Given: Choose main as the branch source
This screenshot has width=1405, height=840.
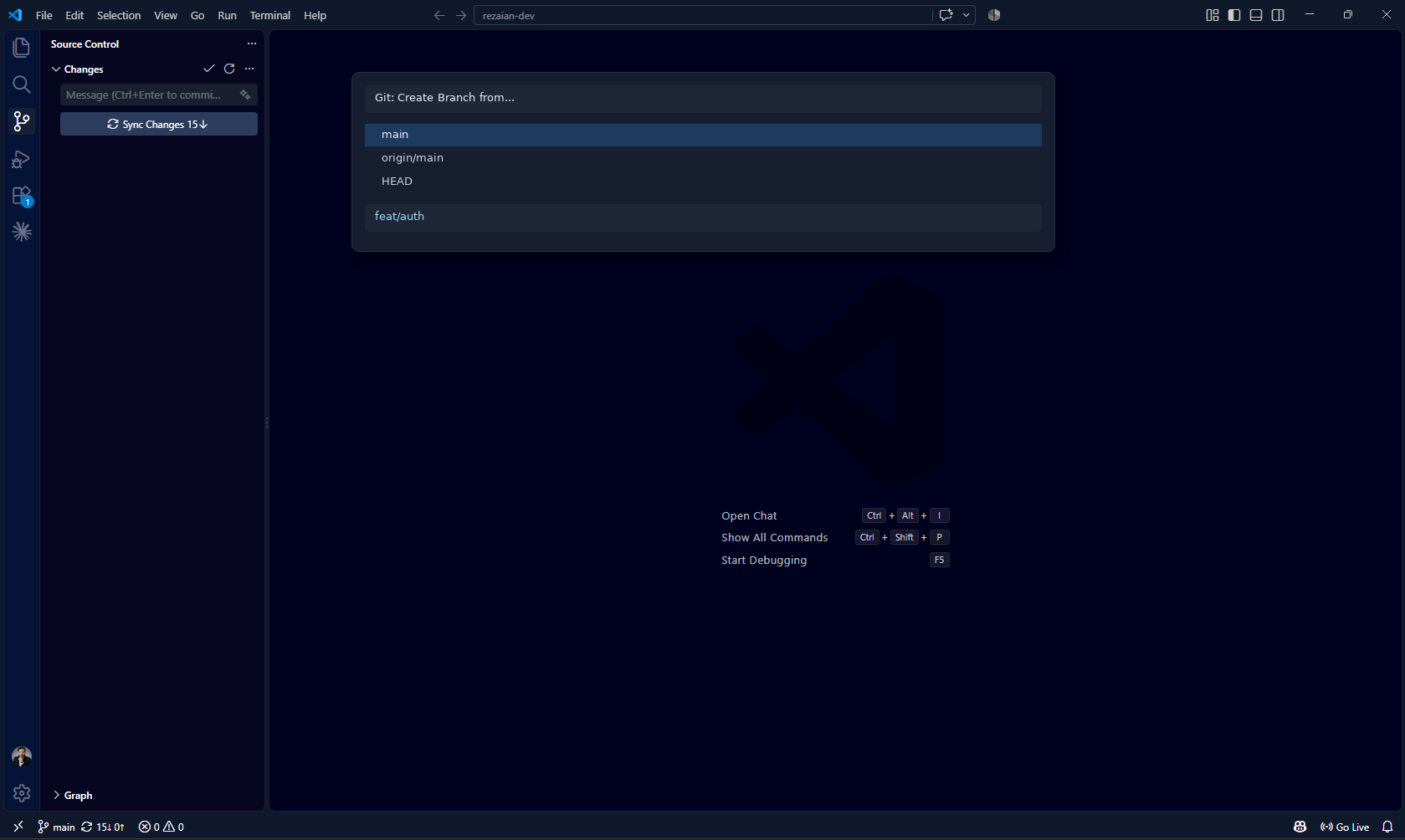Looking at the screenshot, I should tap(703, 135).
